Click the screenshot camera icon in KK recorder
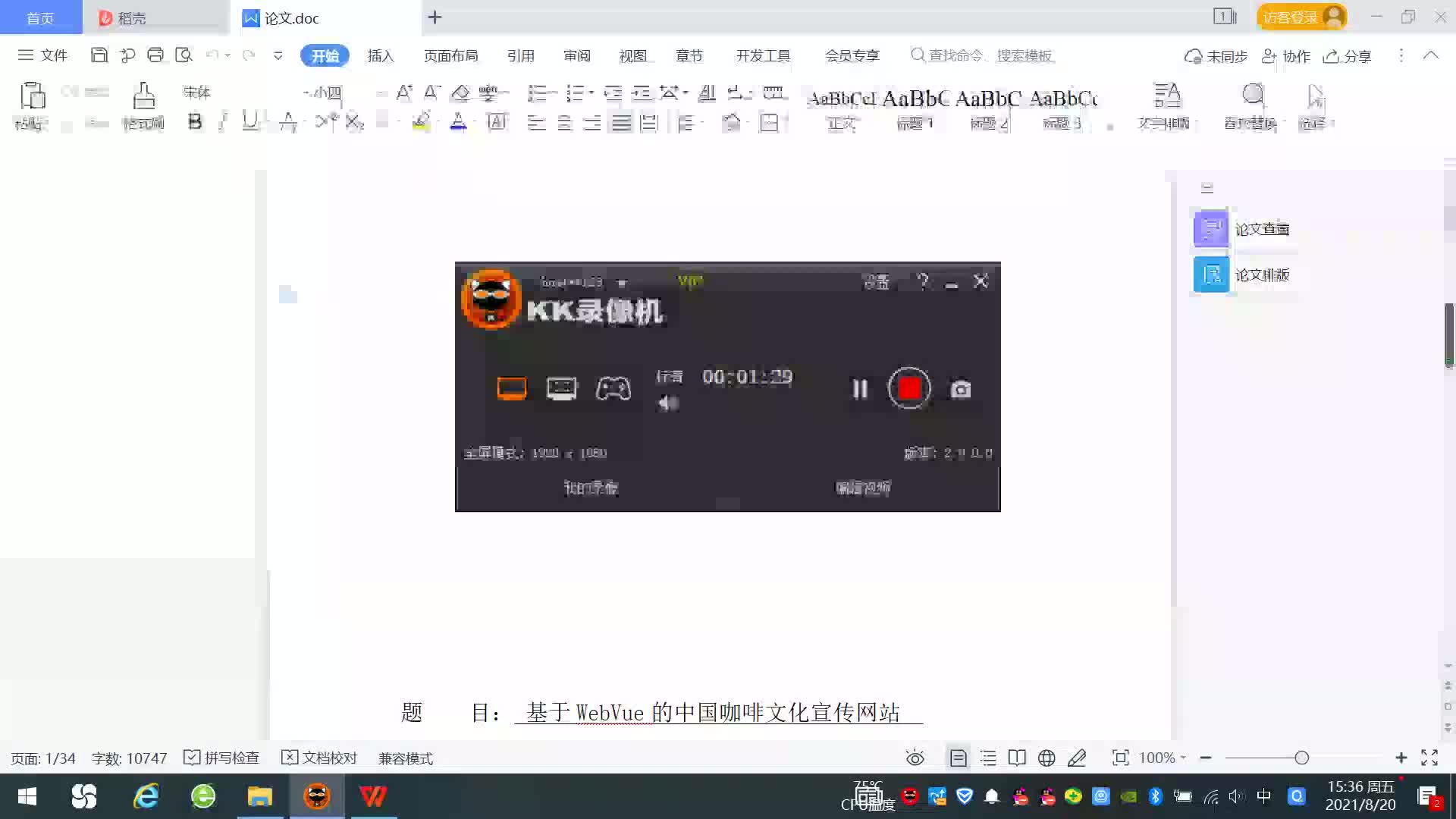This screenshot has width=1456, height=819. tap(961, 389)
